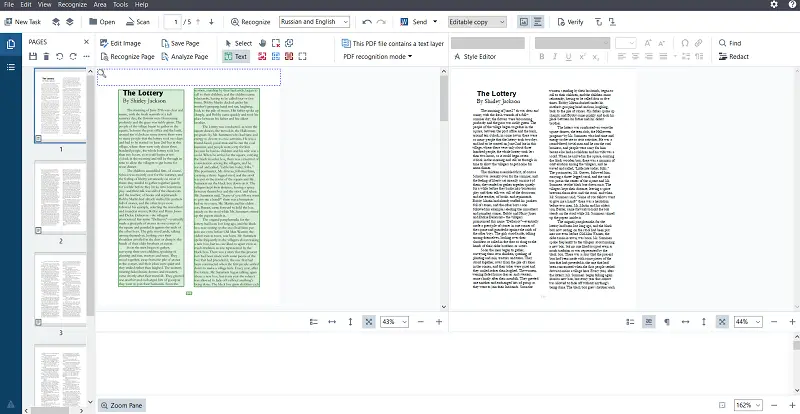This screenshot has height=414, width=800.
Task: Expand the Send options arrow
Action: pyautogui.click(x=435, y=22)
